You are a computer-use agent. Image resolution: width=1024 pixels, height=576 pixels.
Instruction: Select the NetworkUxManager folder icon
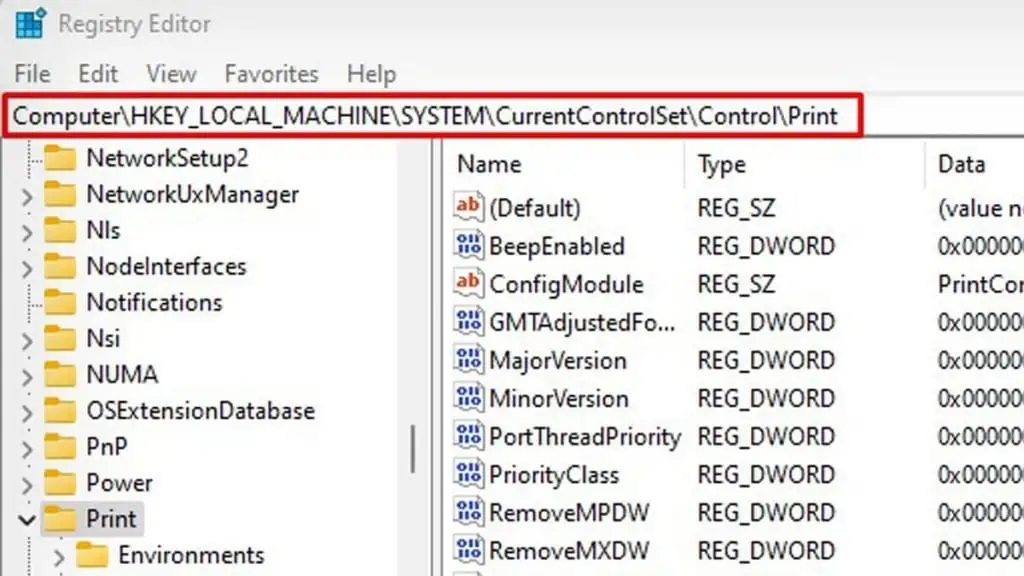(60, 194)
